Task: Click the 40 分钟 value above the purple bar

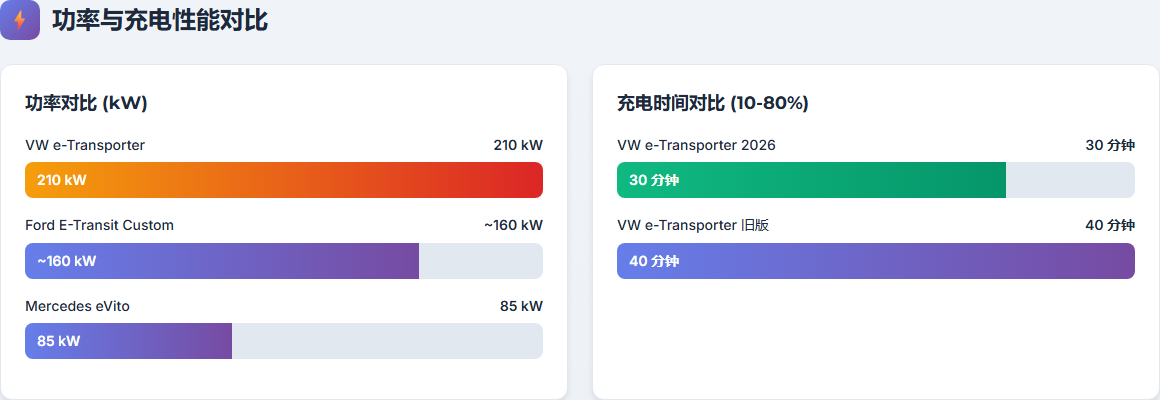Action: pyautogui.click(x=1110, y=225)
